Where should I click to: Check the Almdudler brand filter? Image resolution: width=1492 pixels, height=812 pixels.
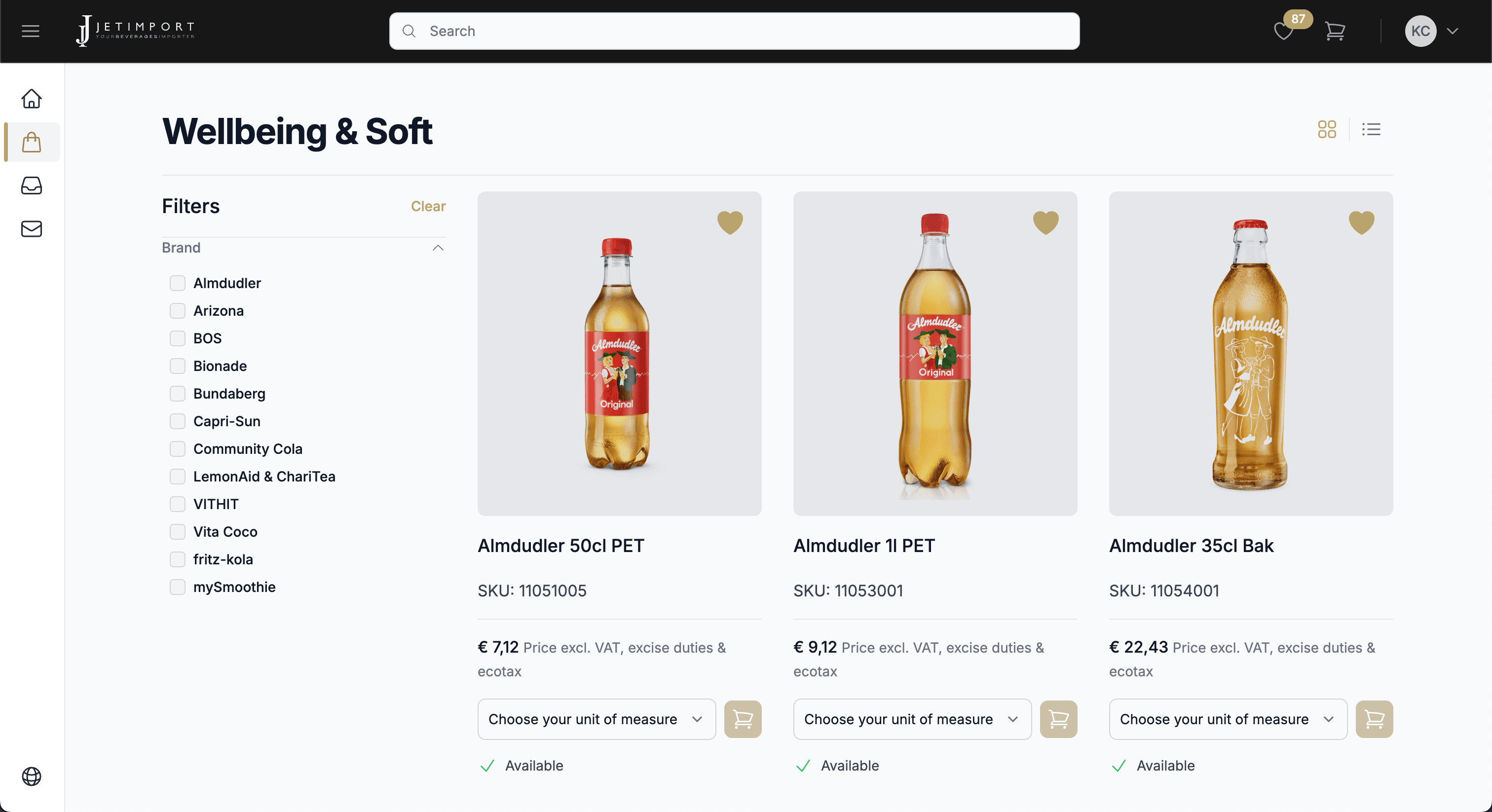tap(177, 283)
